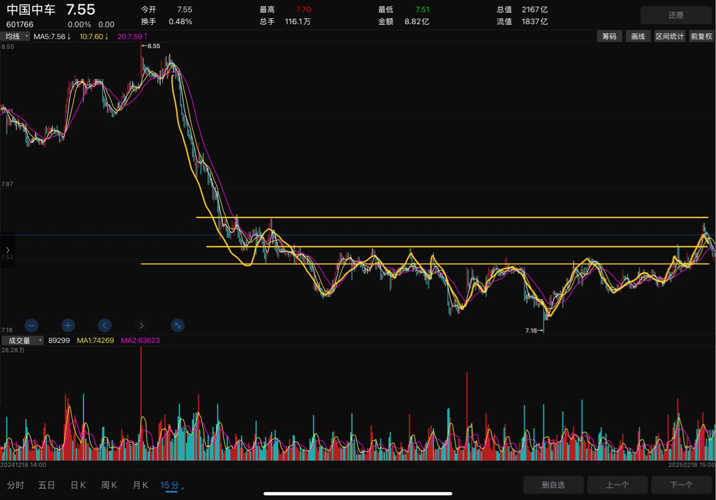Screen dimensions: 716x500
Task: Click the 还原 restore button
Action: [x=676, y=15]
